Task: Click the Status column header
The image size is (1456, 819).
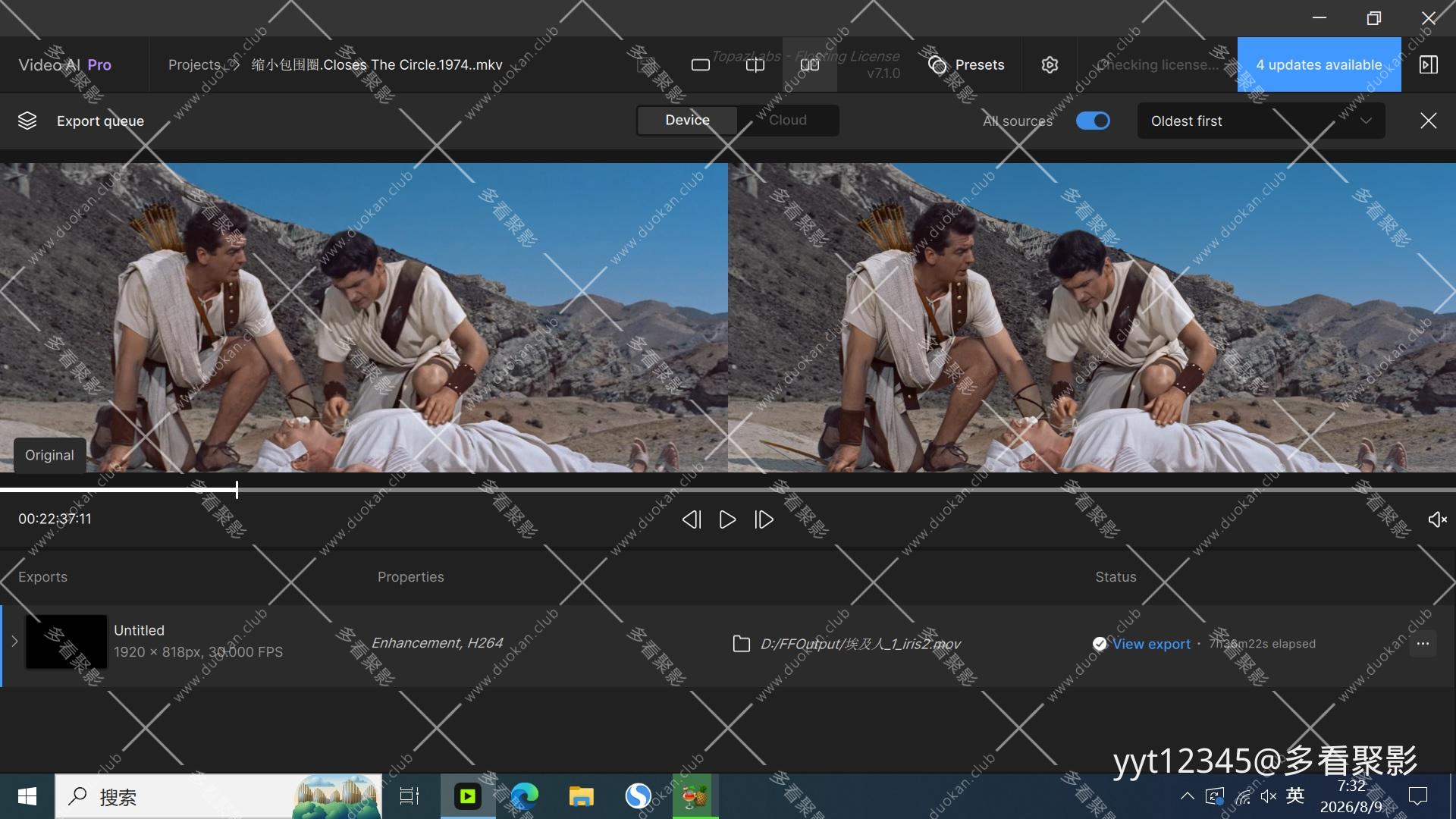Action: [x=1116, y=577]
